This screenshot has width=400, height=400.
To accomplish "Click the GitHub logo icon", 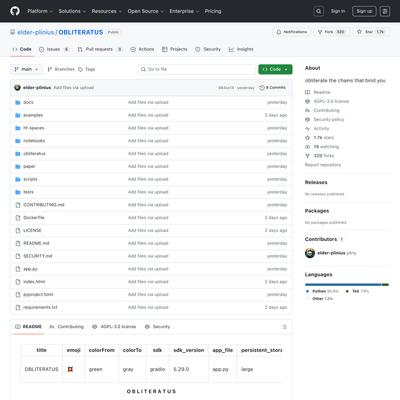I will [15, 11].
